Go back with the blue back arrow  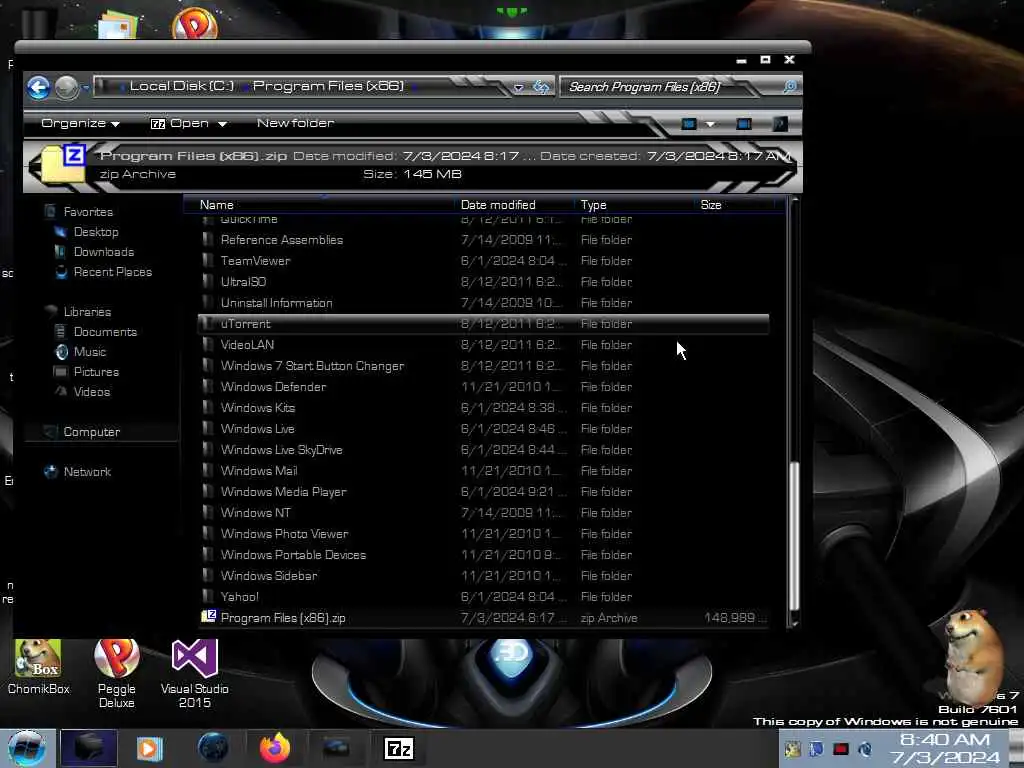tap(39, 87)
